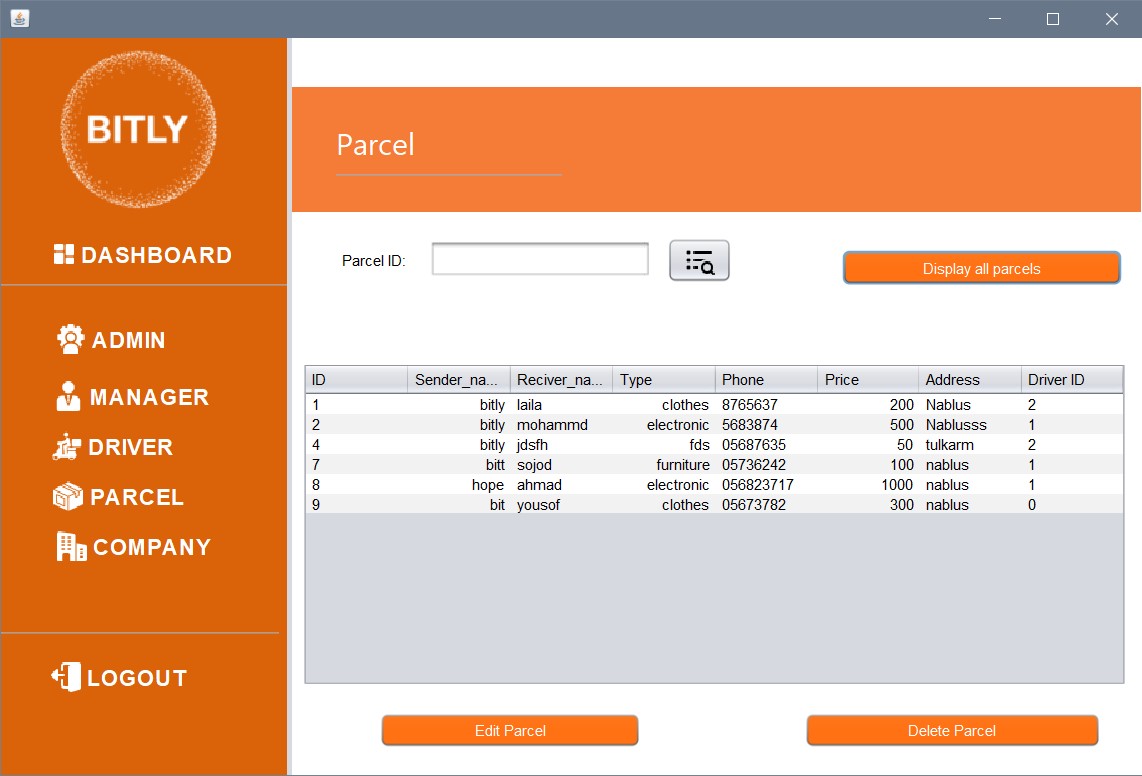The image size is (1142, 776).
Task: Click the Dashboard grid icon
Action: pos(63,254)
